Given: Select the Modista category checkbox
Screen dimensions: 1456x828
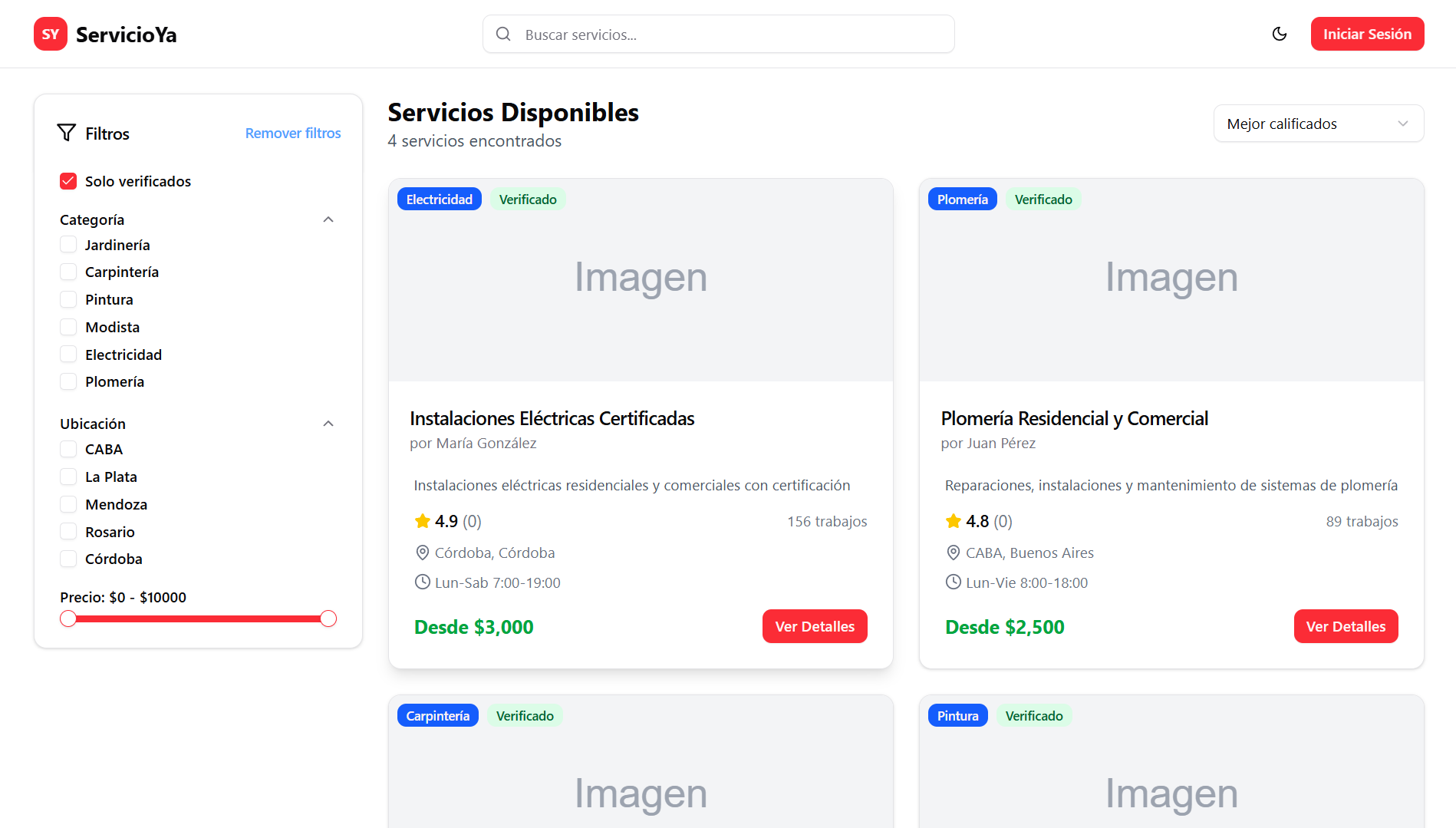Looking at the screenshot, I should coord(68,327).
